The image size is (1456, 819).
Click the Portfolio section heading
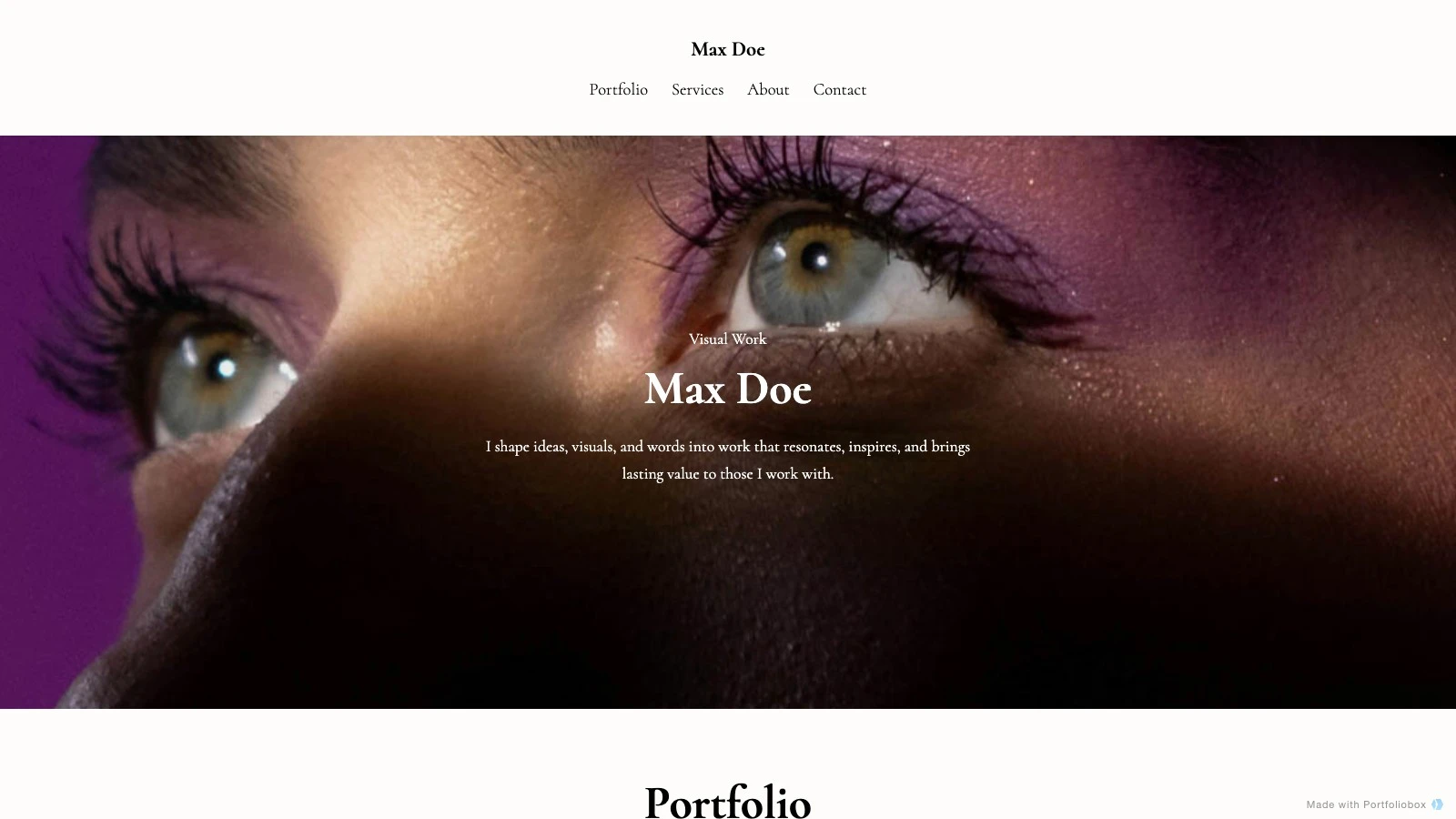(728, 802)
